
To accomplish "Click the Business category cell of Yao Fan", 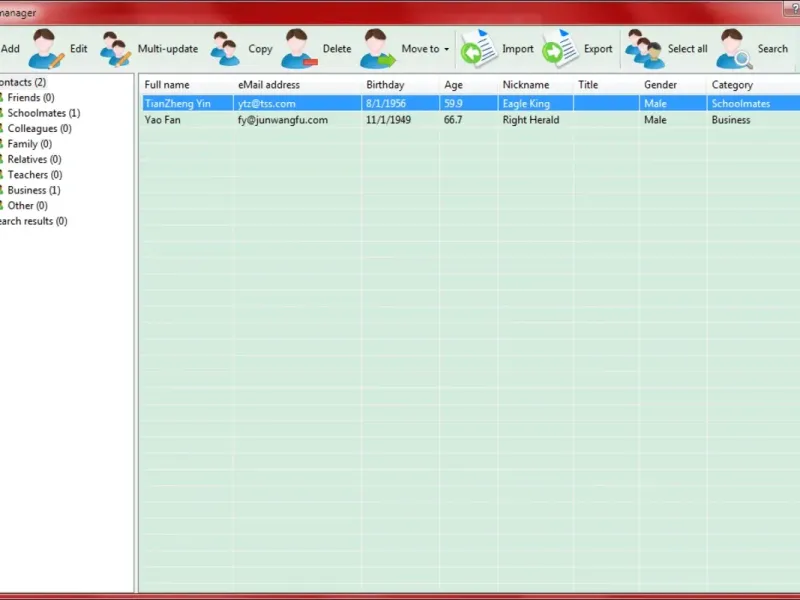I will (731, 120).
